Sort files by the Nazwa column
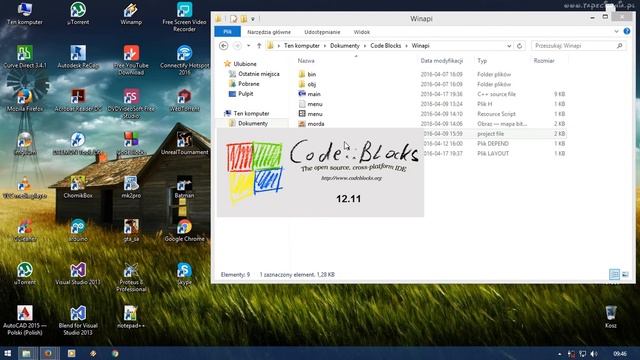 click(306, 60)
